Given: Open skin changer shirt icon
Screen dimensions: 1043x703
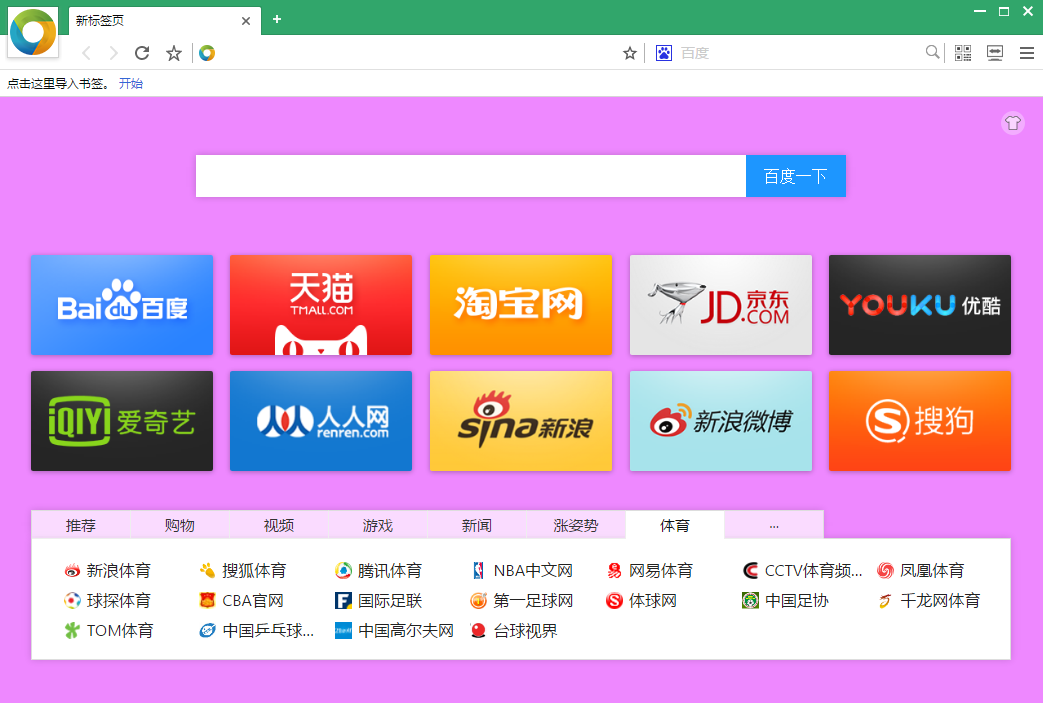Looking at the screenshot, I should (1013, 123).
